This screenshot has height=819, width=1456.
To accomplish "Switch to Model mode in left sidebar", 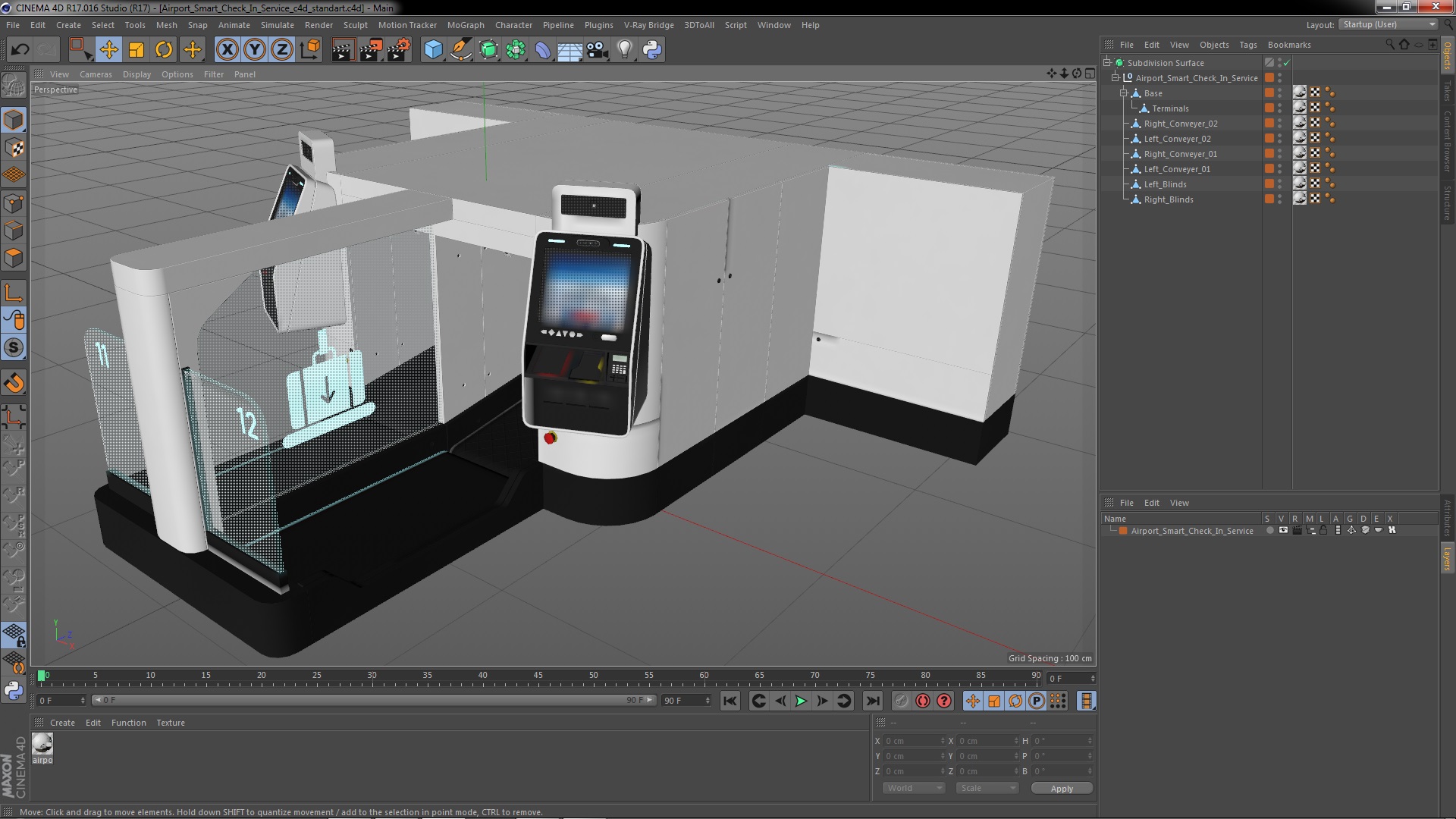I will 14,120.
